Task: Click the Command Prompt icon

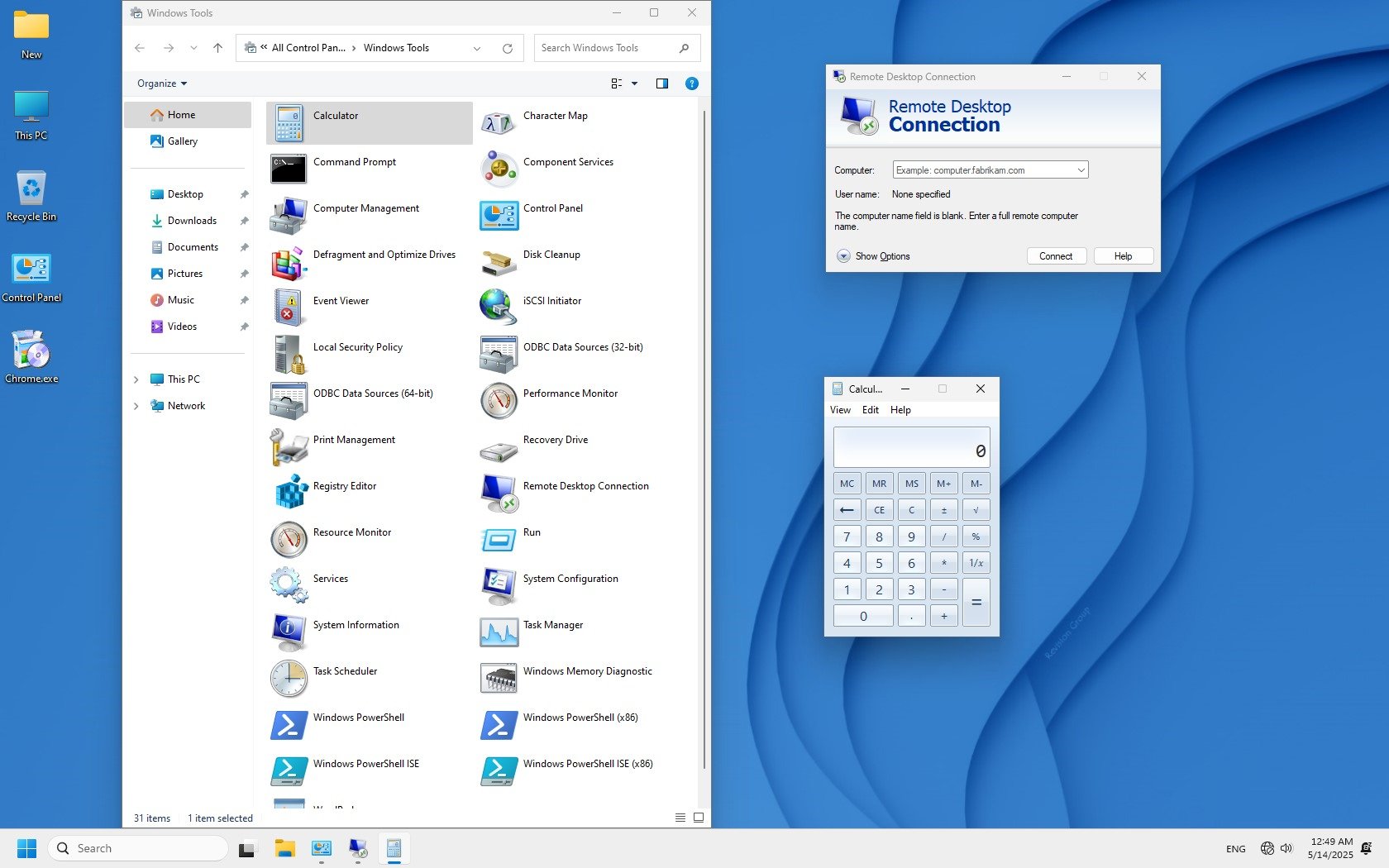Action: 289,168
